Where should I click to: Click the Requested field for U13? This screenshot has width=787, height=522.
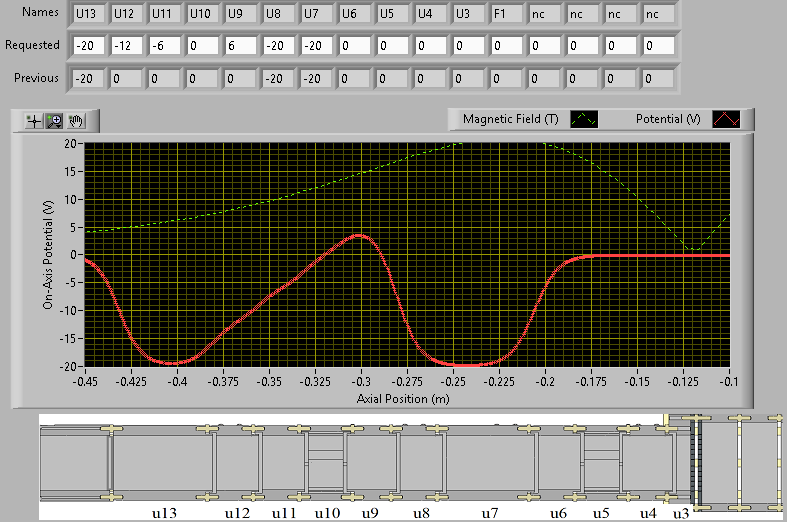[x=88, y=46]
